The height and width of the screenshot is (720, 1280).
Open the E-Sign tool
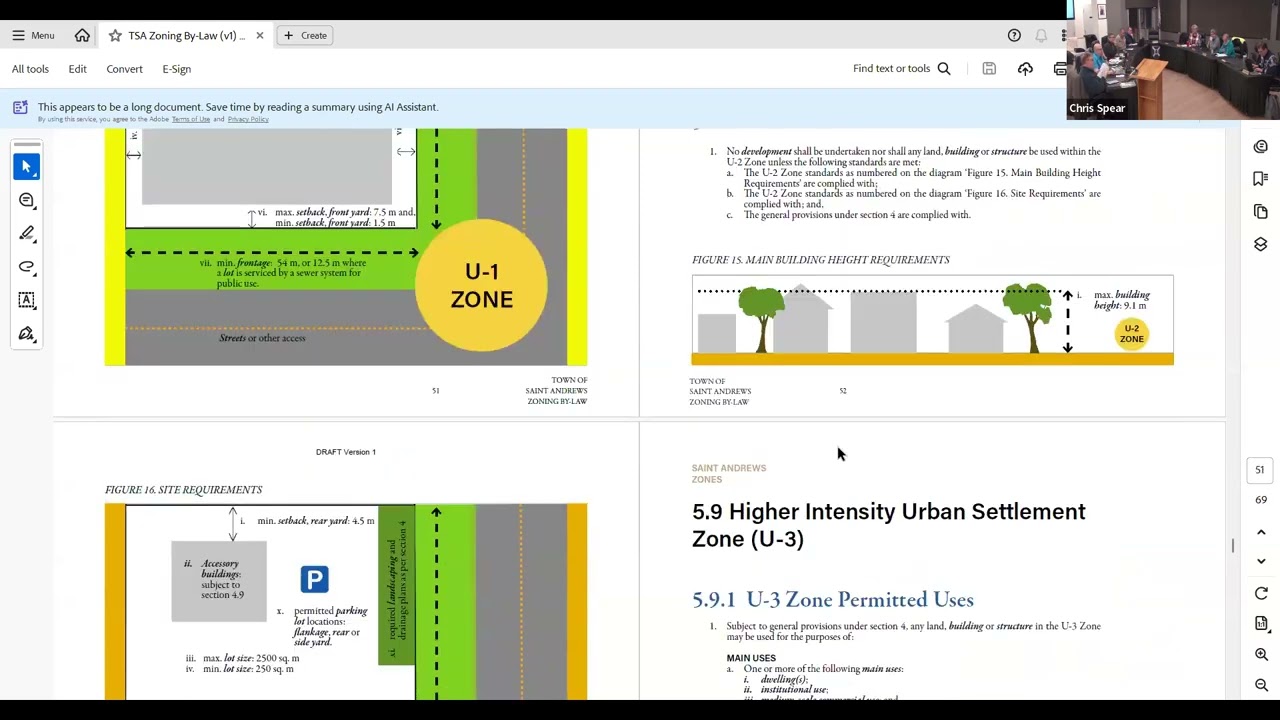(x=176, y=69)
